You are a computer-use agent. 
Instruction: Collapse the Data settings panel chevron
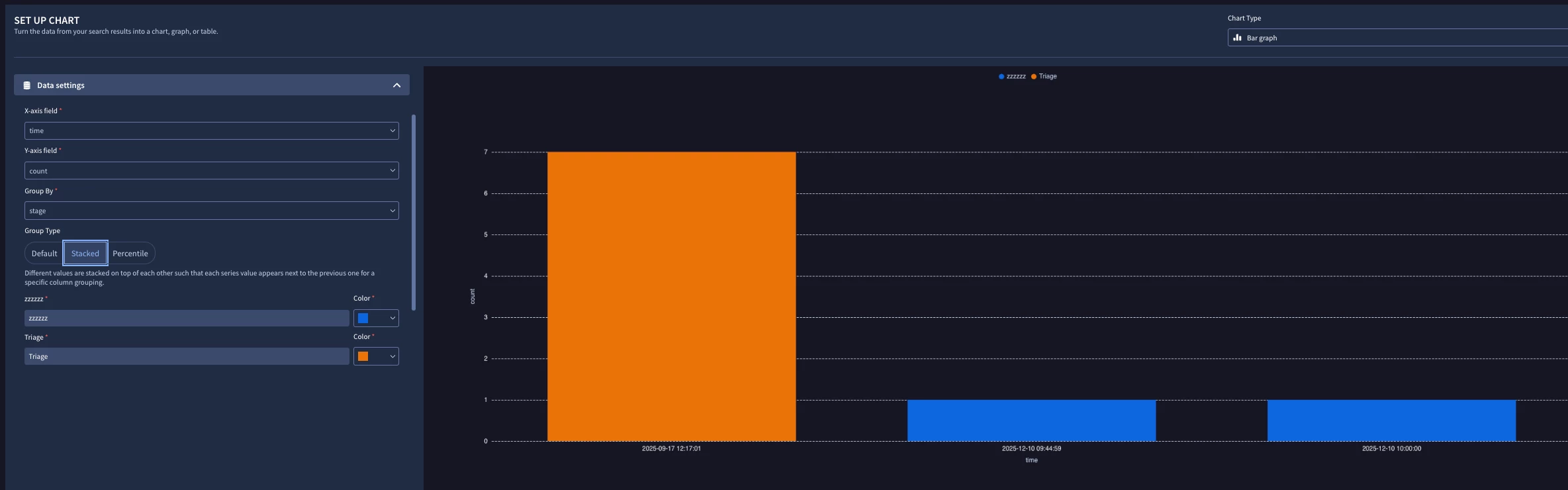click(396, 85)
